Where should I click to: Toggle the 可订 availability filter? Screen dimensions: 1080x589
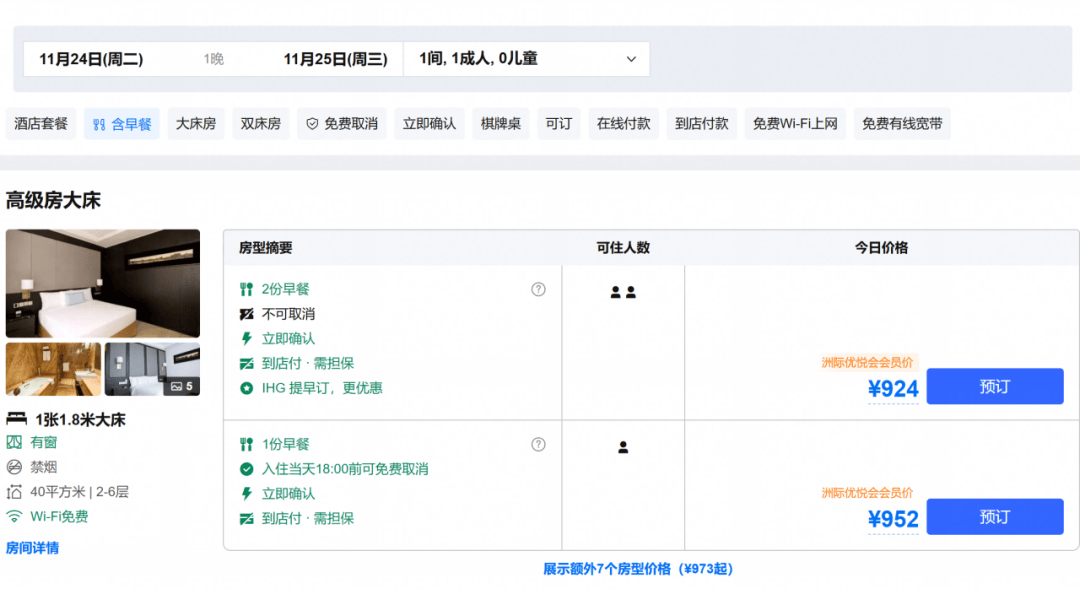[x=559, y=124]
